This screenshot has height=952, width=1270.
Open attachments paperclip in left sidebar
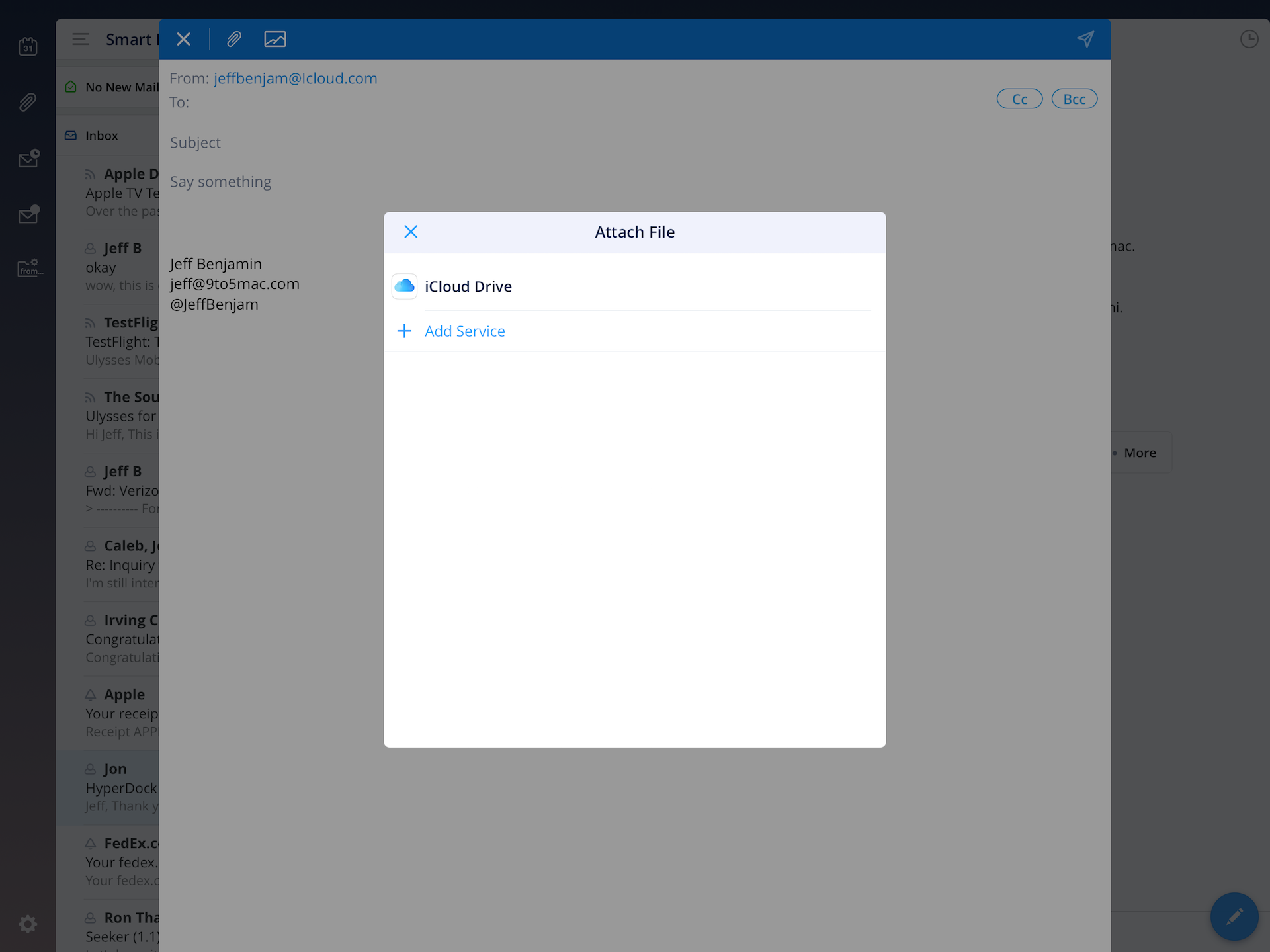coord(28,102)
